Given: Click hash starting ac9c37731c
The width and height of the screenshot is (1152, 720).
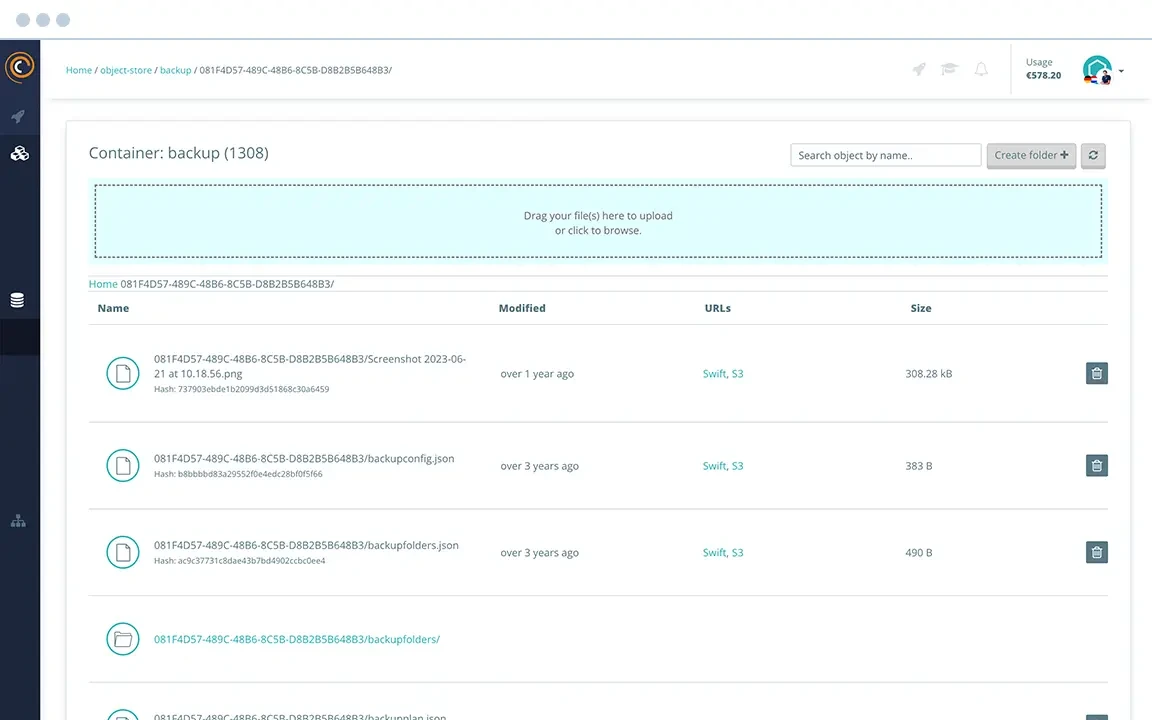Looking at the screenshot, I should coord(240,561).
